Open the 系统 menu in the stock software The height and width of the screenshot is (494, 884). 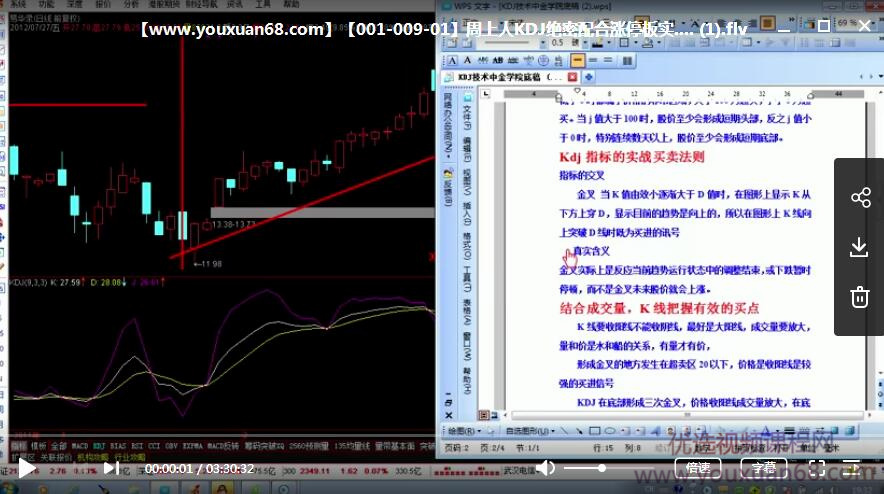pos(19,5)
